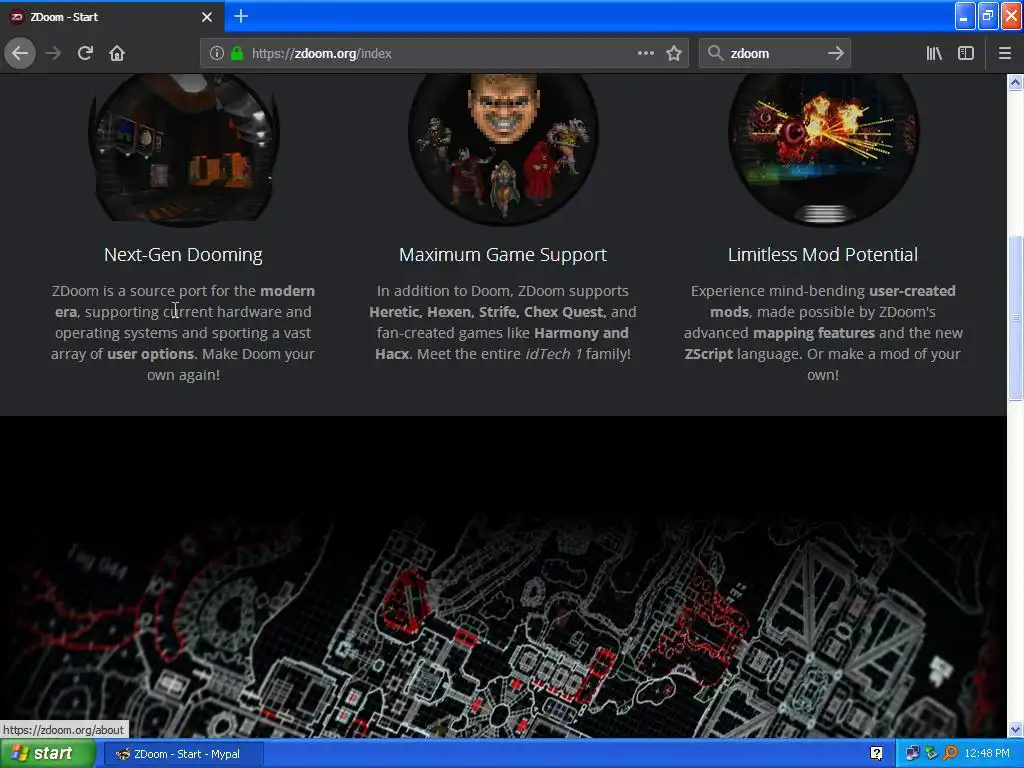This screenshot has width=1024, height=768.
Task: Click the help question mark tray icon
Action: (876, 754)
